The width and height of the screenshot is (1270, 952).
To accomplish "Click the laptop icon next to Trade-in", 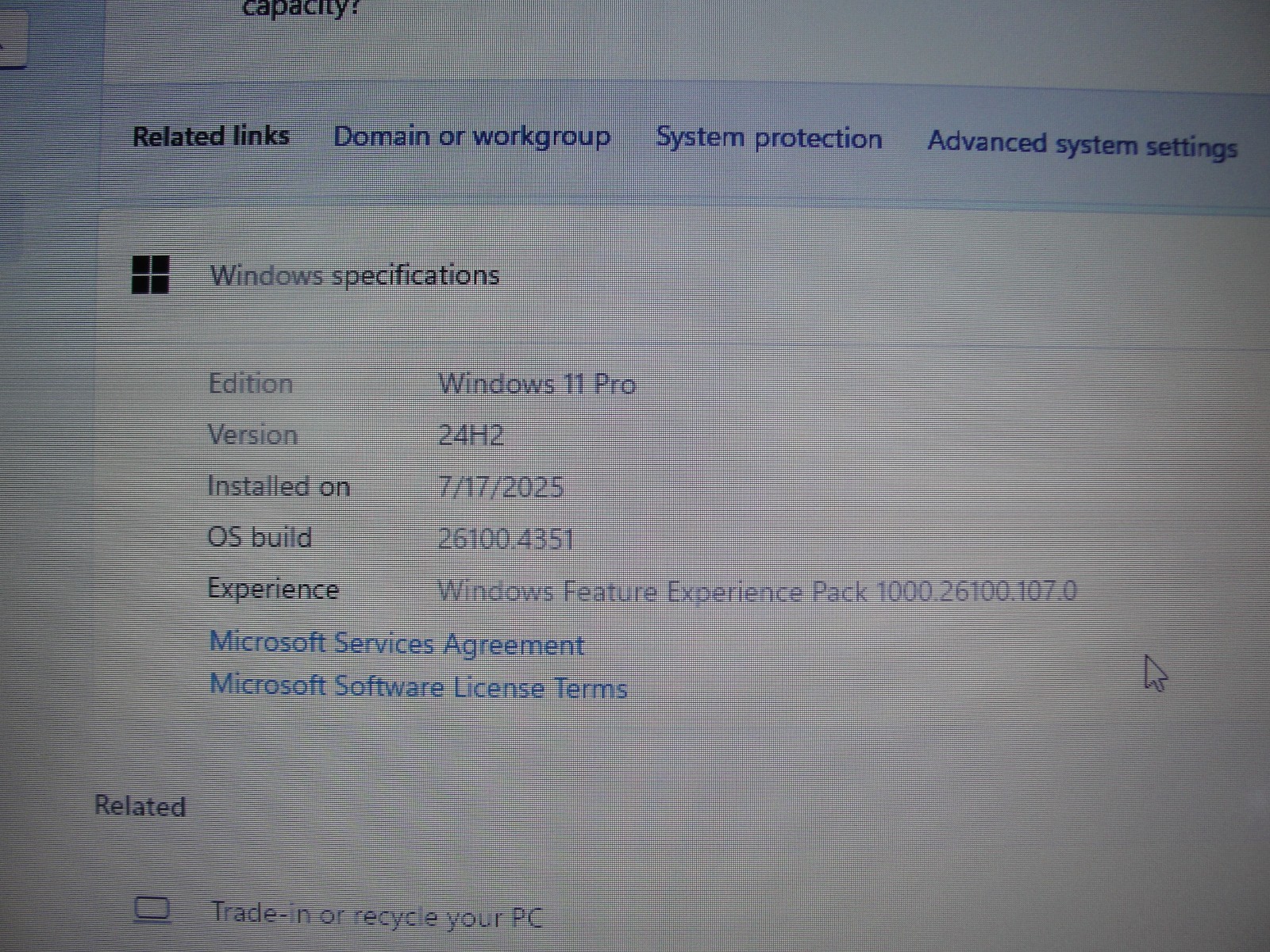I will 152,909.
